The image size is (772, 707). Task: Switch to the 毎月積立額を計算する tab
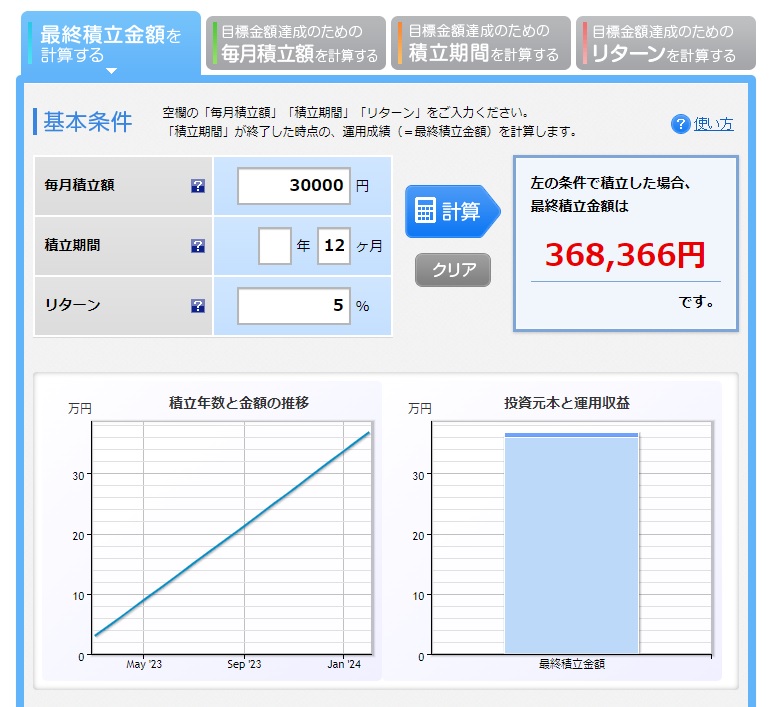[297, 44]
